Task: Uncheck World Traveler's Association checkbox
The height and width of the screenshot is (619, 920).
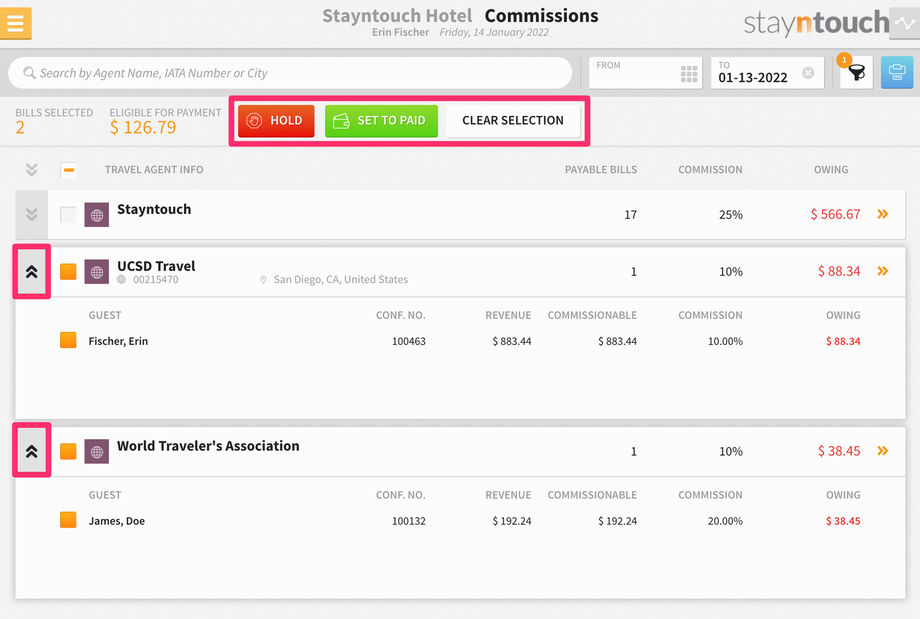Action: tap(68, 451)
